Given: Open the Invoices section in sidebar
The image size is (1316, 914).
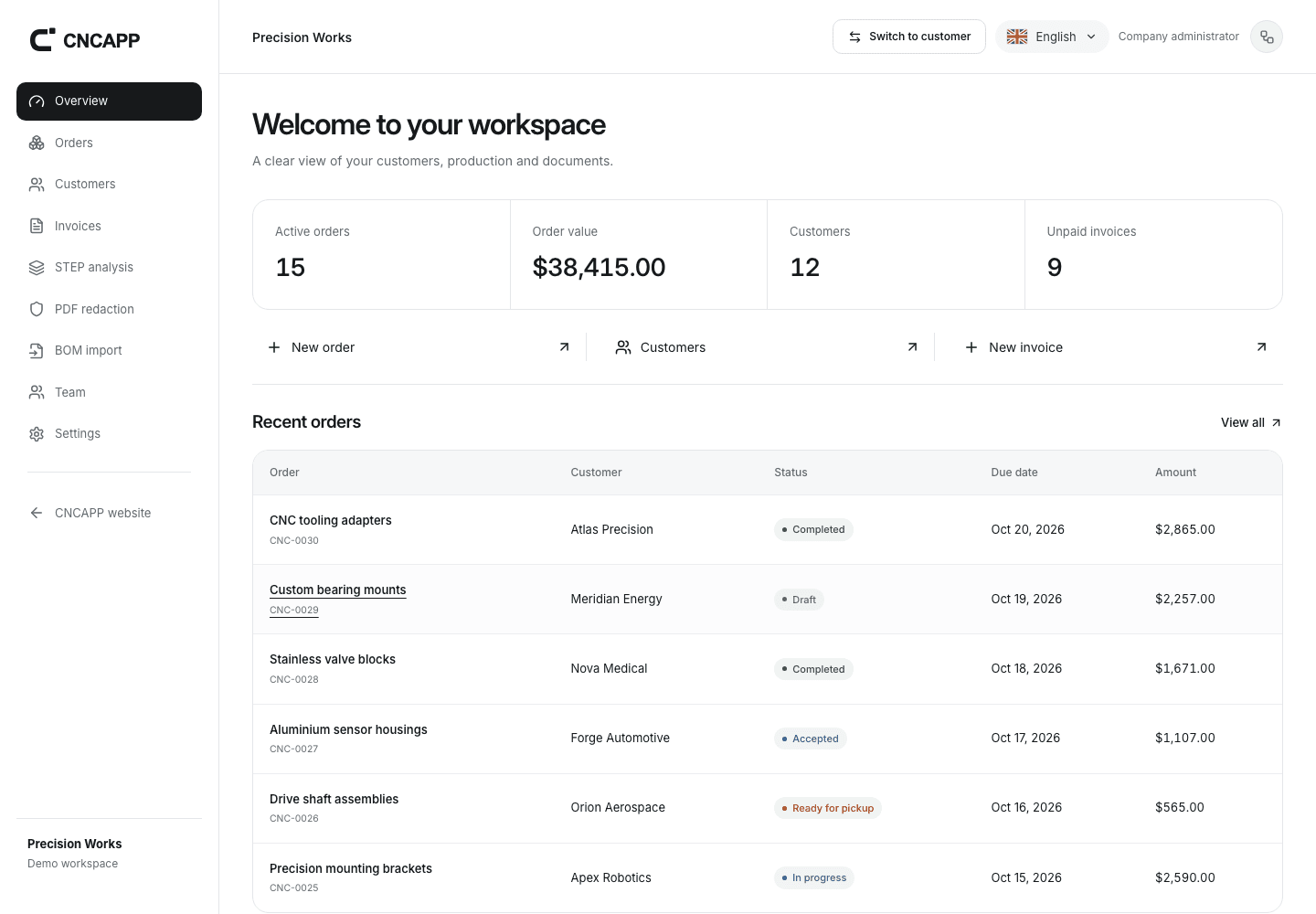Looking at the screenshot, I should 109,226.
